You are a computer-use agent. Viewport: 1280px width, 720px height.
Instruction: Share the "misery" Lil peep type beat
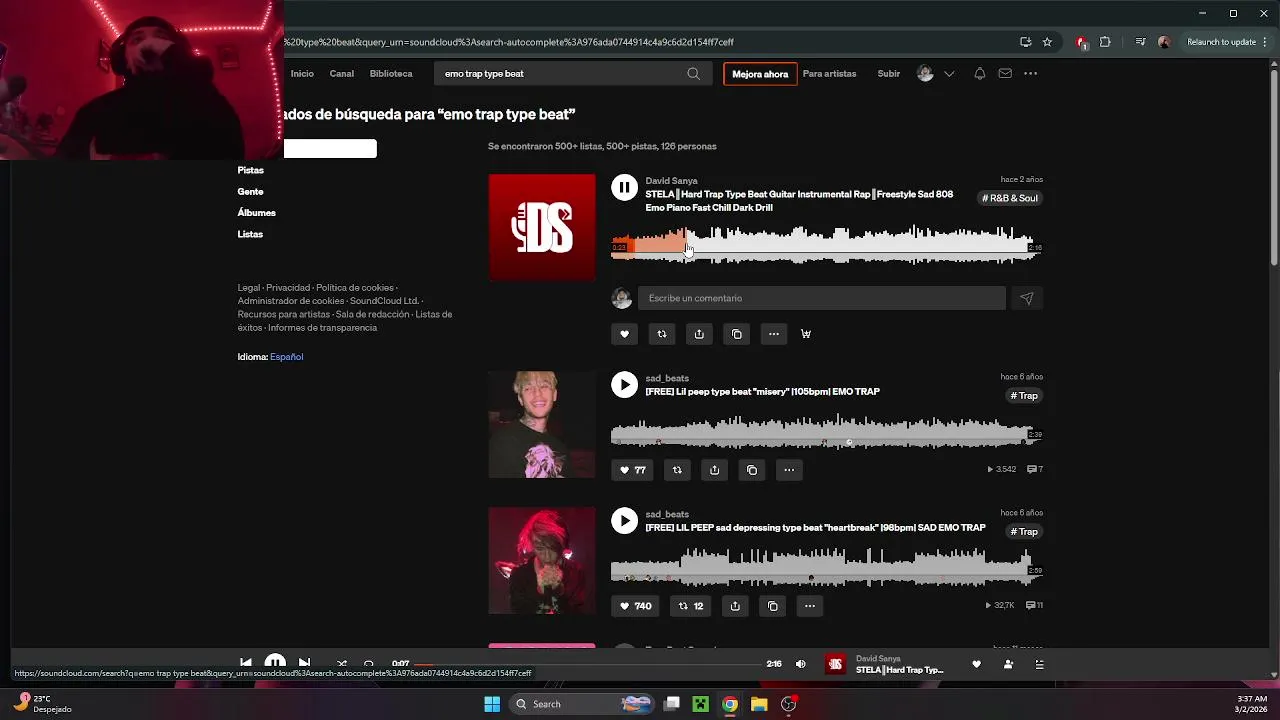point(714,470)
